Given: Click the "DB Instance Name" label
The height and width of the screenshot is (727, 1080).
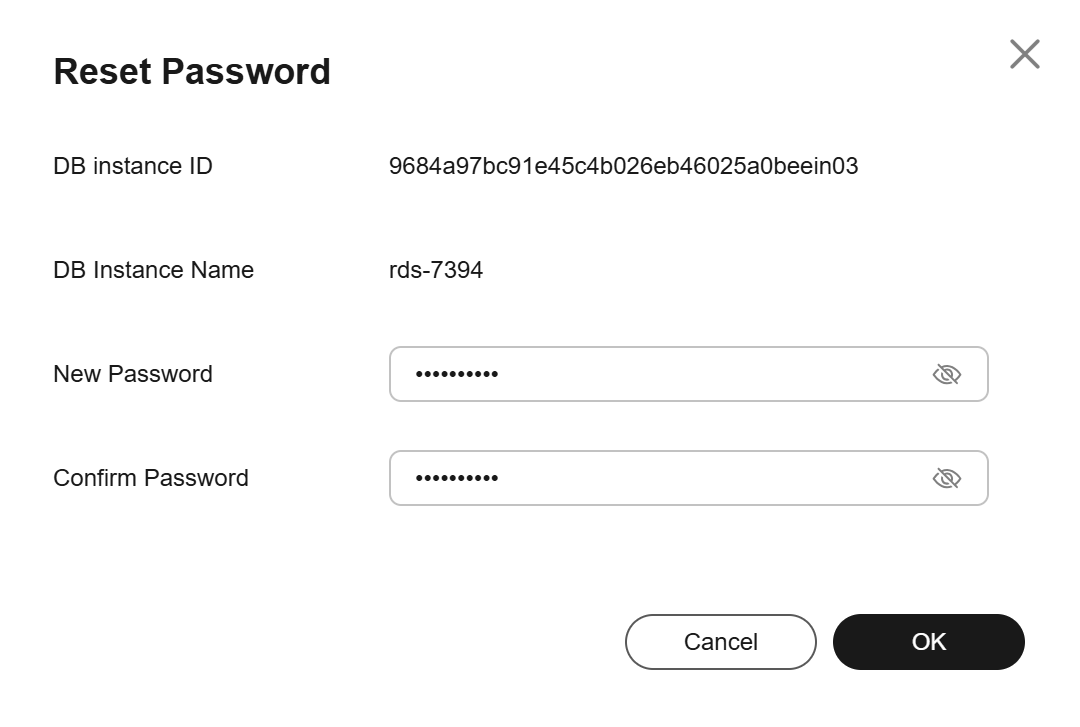Looking at the screenshot, I should click(154, 270).
